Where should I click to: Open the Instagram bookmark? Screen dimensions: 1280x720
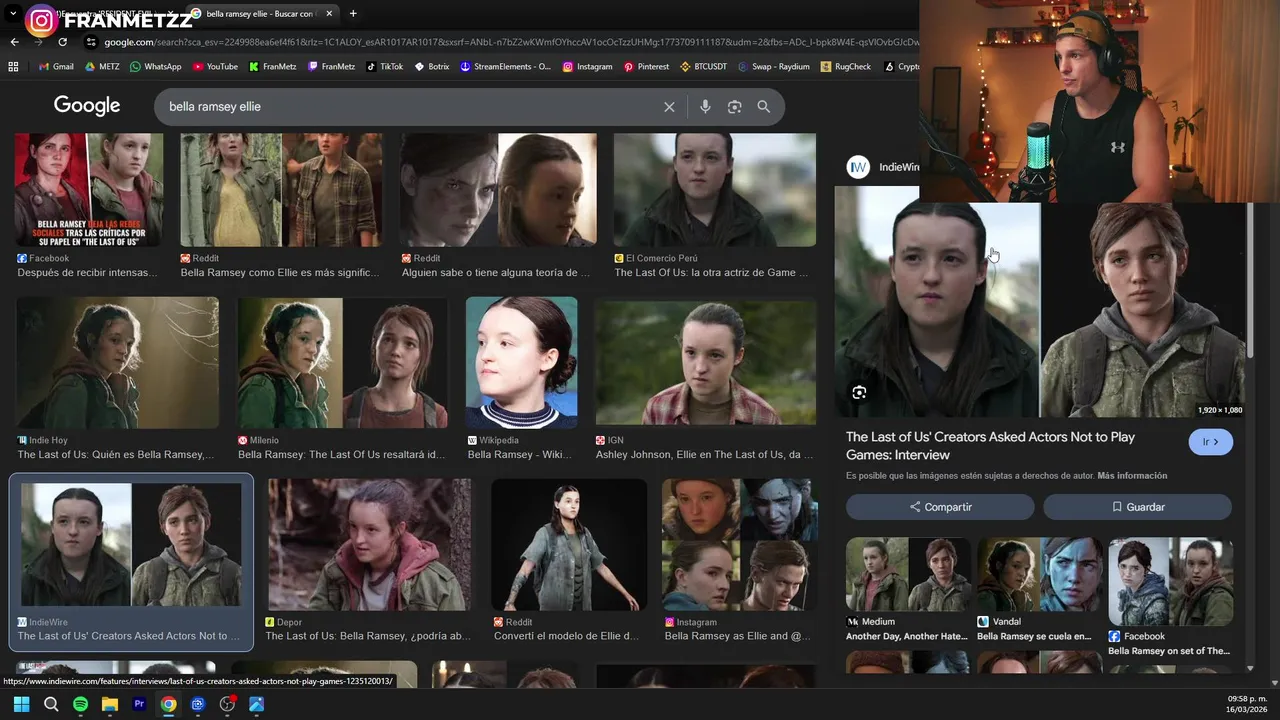(x=588, y=67)
